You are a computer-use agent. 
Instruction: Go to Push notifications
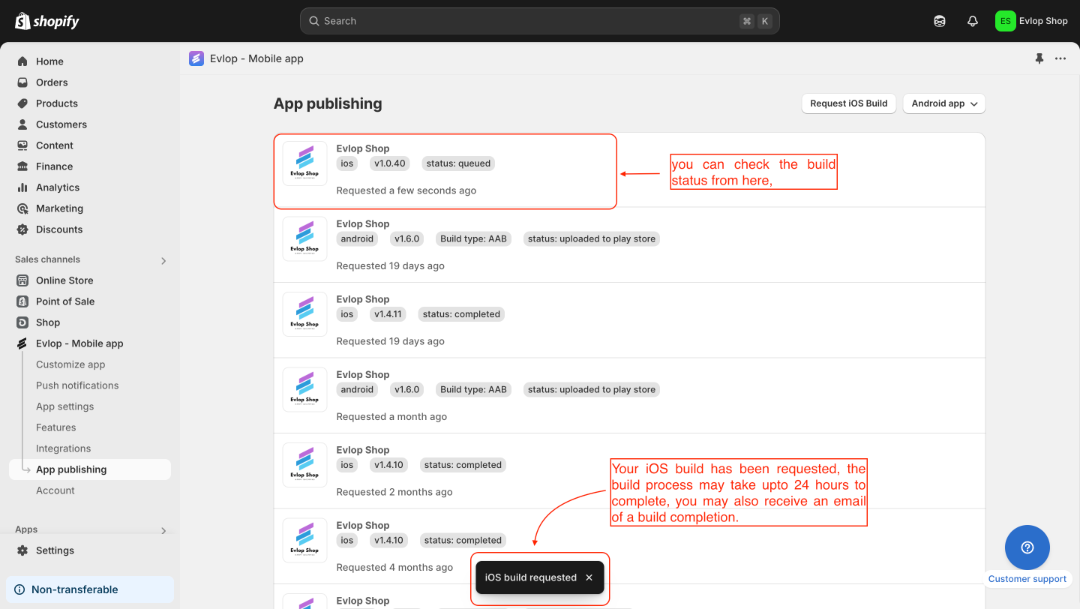77,386
